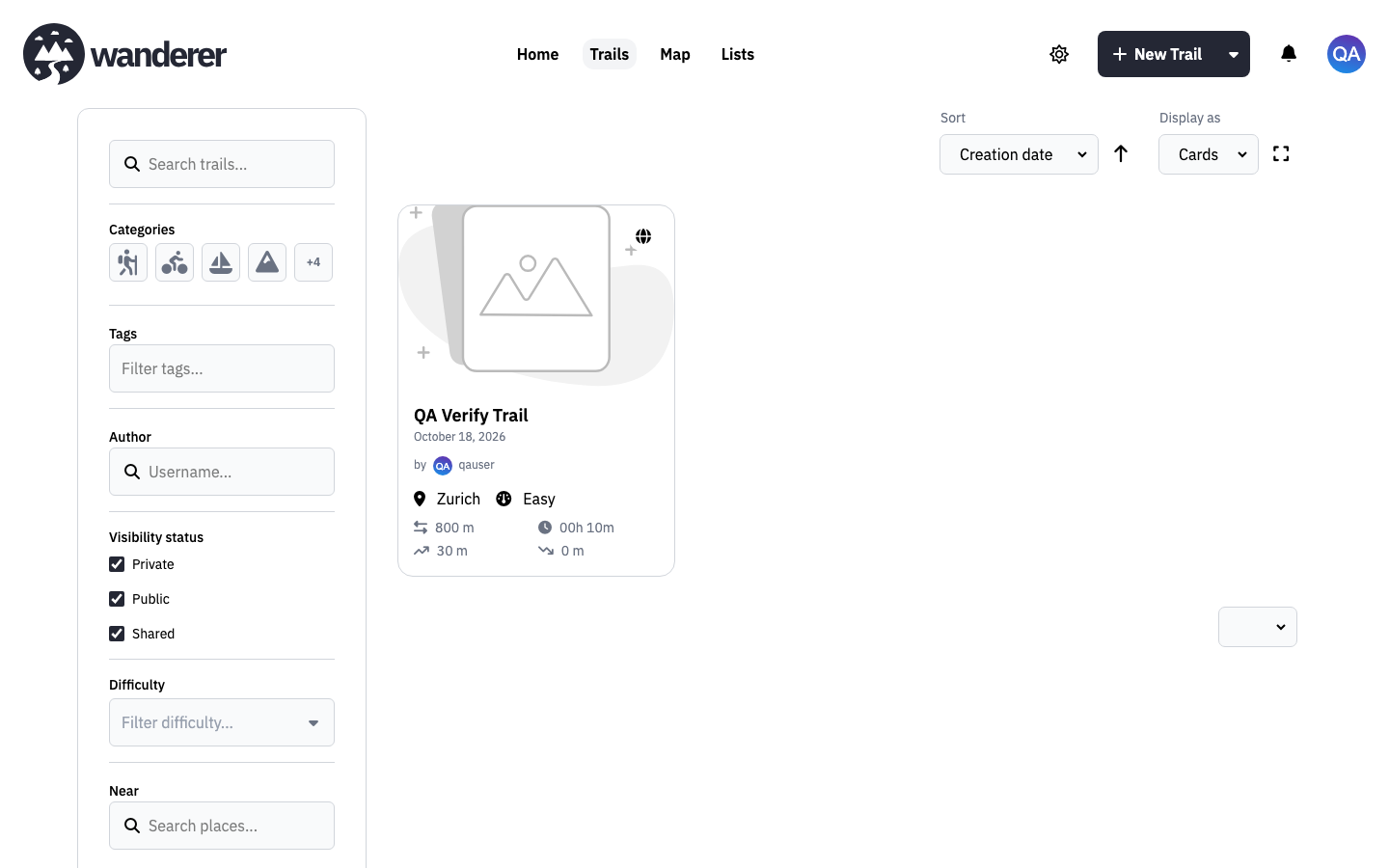Screen dimensions: 1389x868
Task: Toggle the theme sun icon
Action: [1059, 54]
